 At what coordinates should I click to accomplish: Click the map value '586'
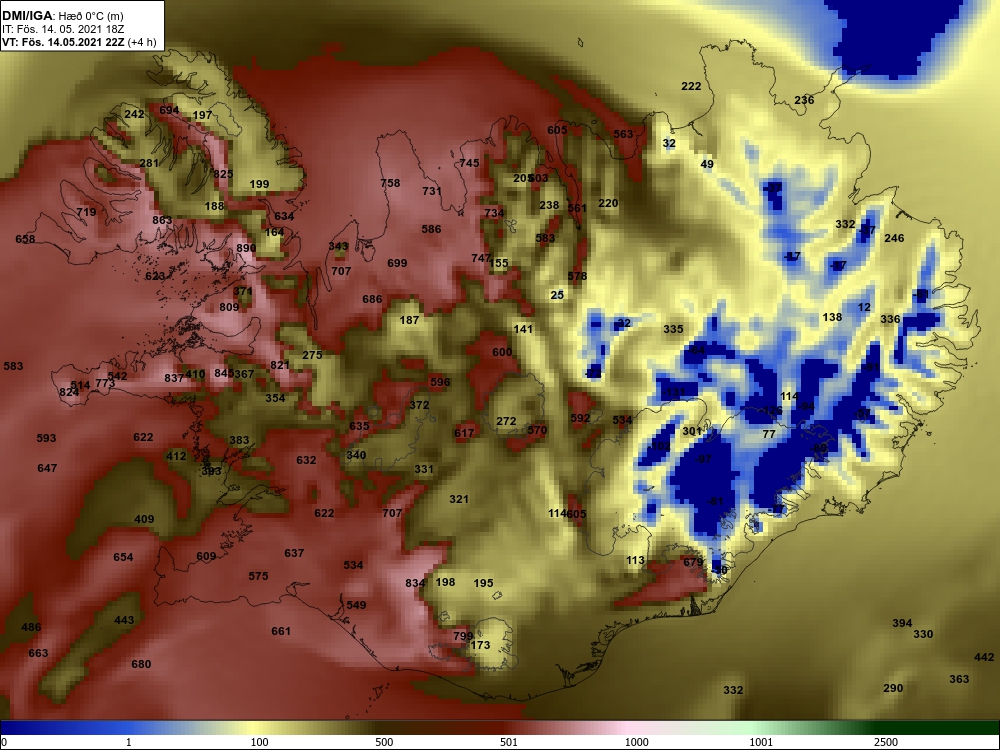click(x=431, y=229)
